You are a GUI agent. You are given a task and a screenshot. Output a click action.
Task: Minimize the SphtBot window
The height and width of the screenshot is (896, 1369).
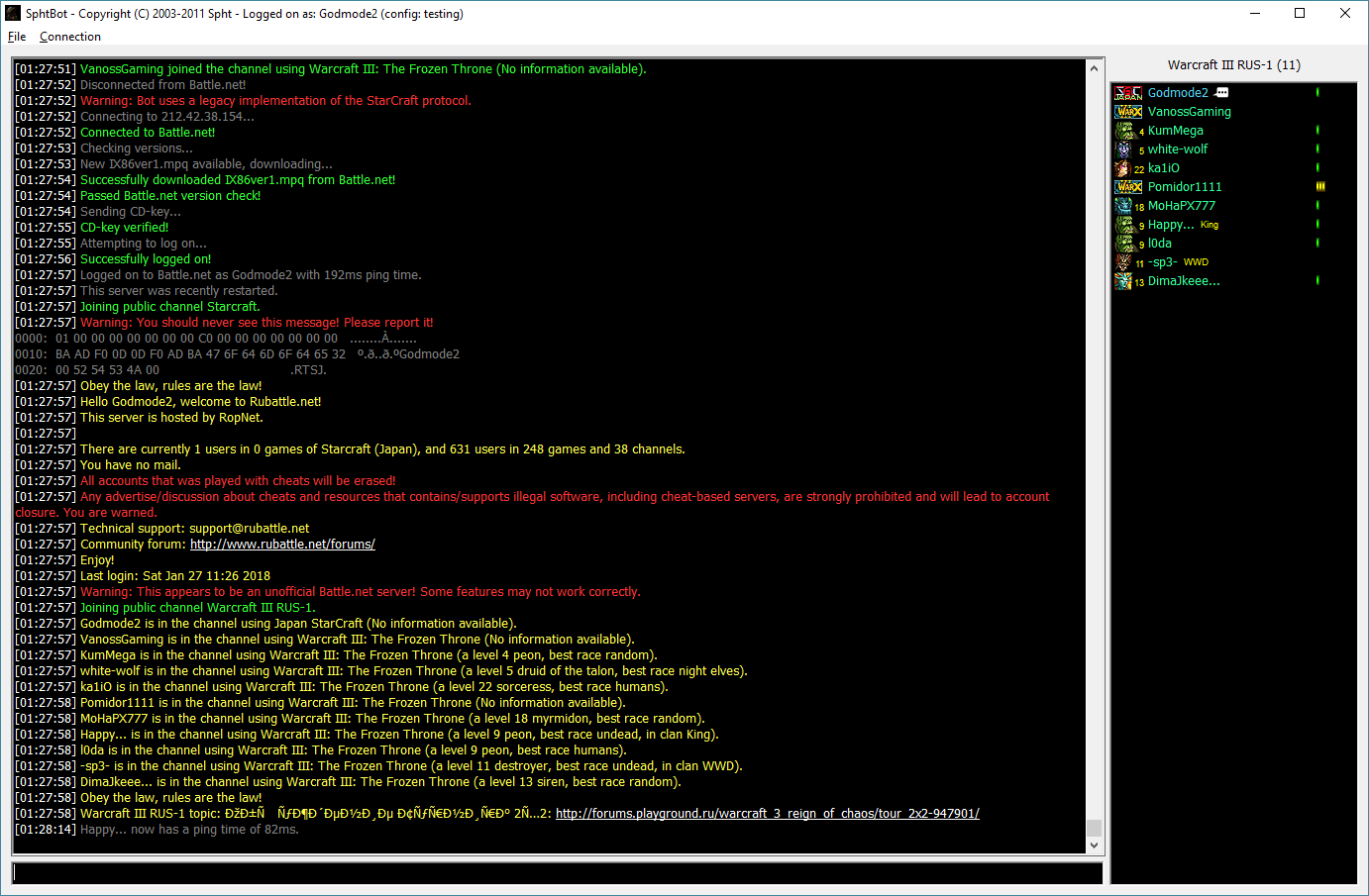(x=1255, y=13)
